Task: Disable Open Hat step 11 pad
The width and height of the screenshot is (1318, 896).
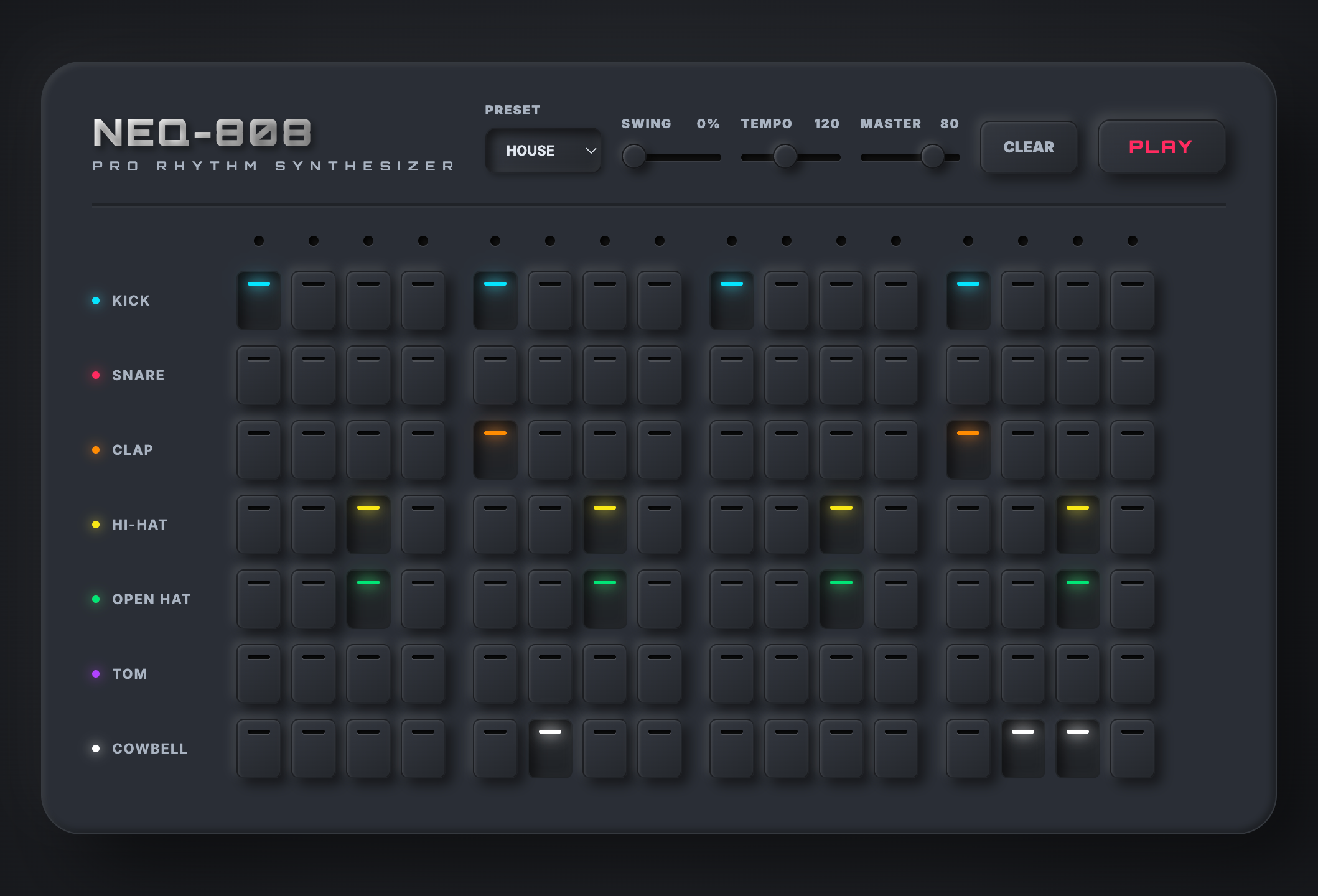Action: click(x=841, y=599)
